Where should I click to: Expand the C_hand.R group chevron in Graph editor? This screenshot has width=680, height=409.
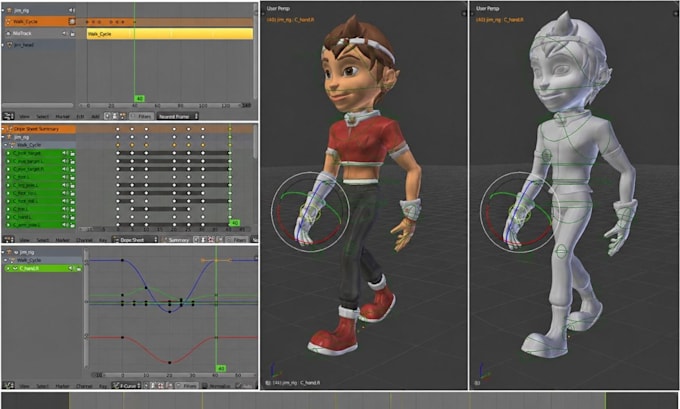tap(8, 268)
